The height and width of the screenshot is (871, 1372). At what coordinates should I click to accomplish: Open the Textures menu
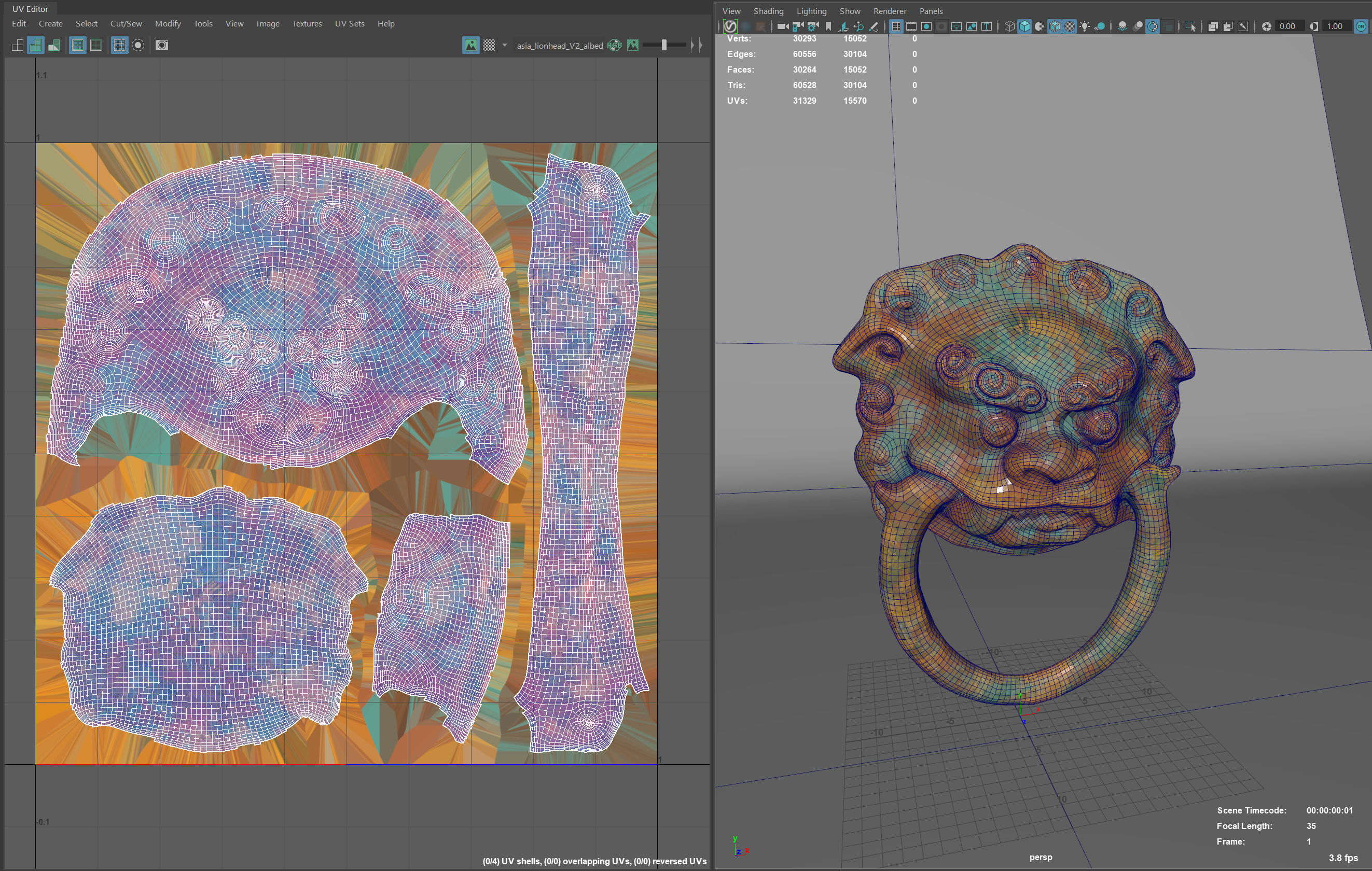coord(307,23)
